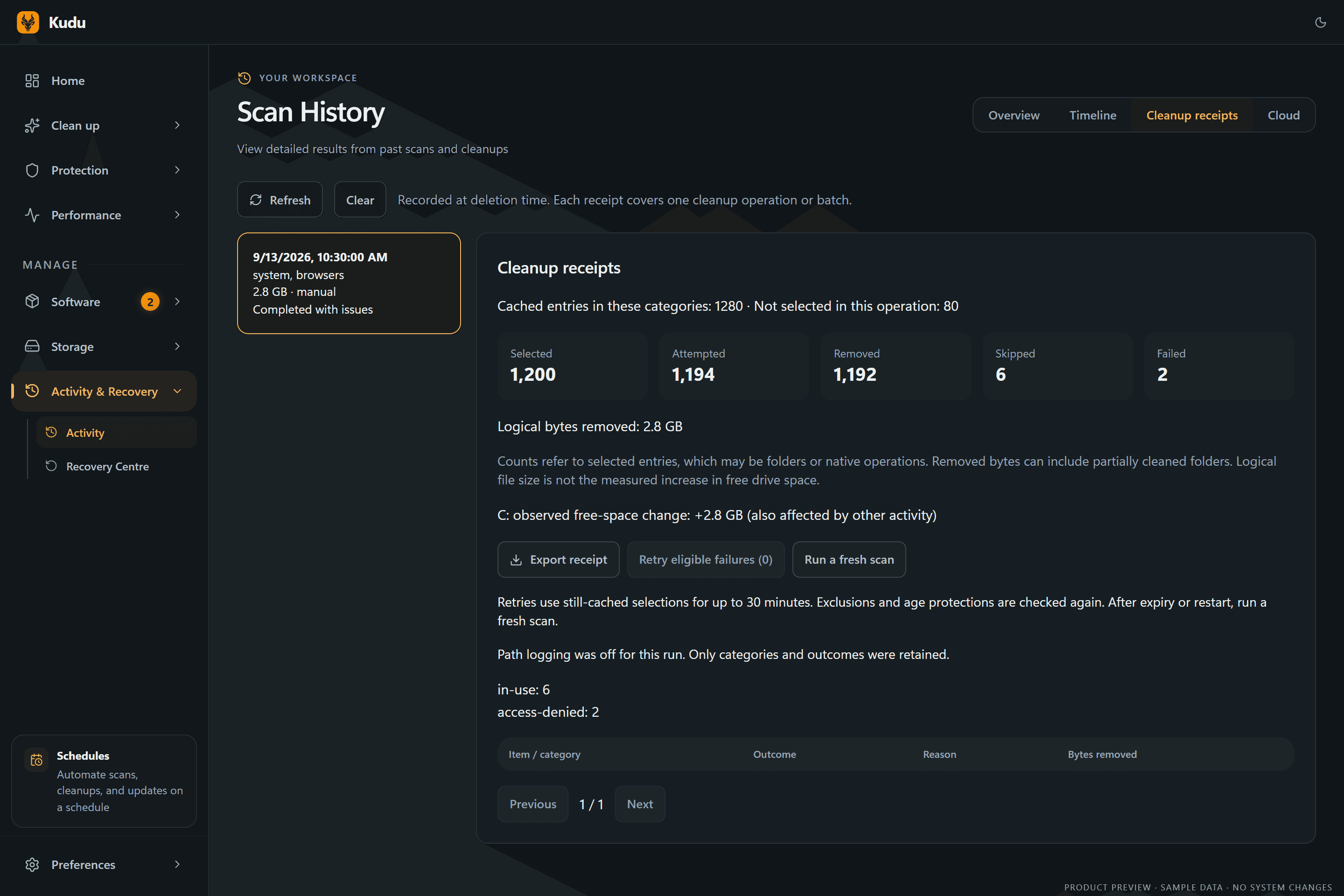The height and width of the screenshot is (896, 1344).
Task: Click the 'in-use: 6' text
Action: coord(524,690)
